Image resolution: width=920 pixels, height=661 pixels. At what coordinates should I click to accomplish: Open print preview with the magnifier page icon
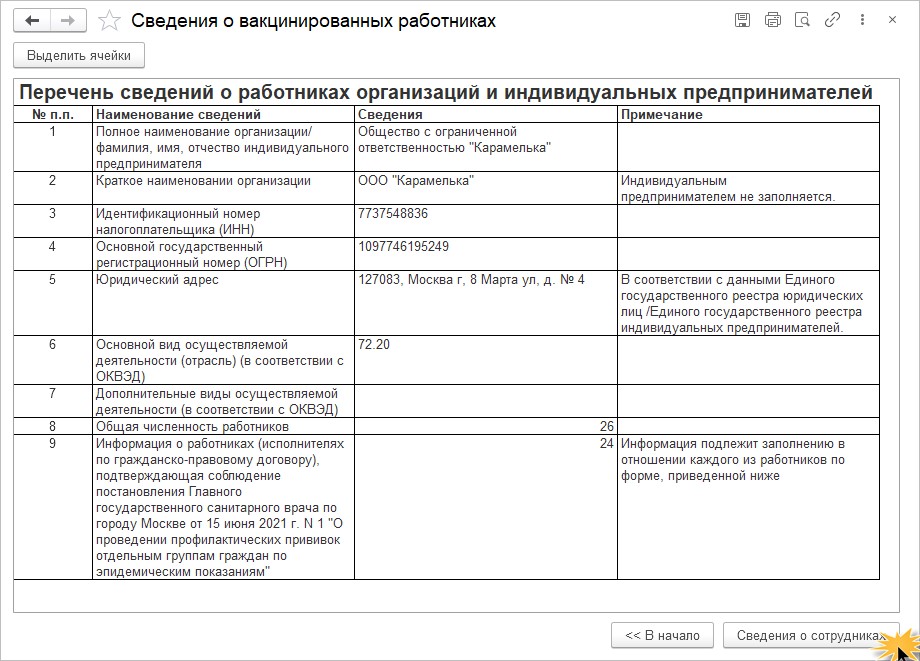(802, 20)
